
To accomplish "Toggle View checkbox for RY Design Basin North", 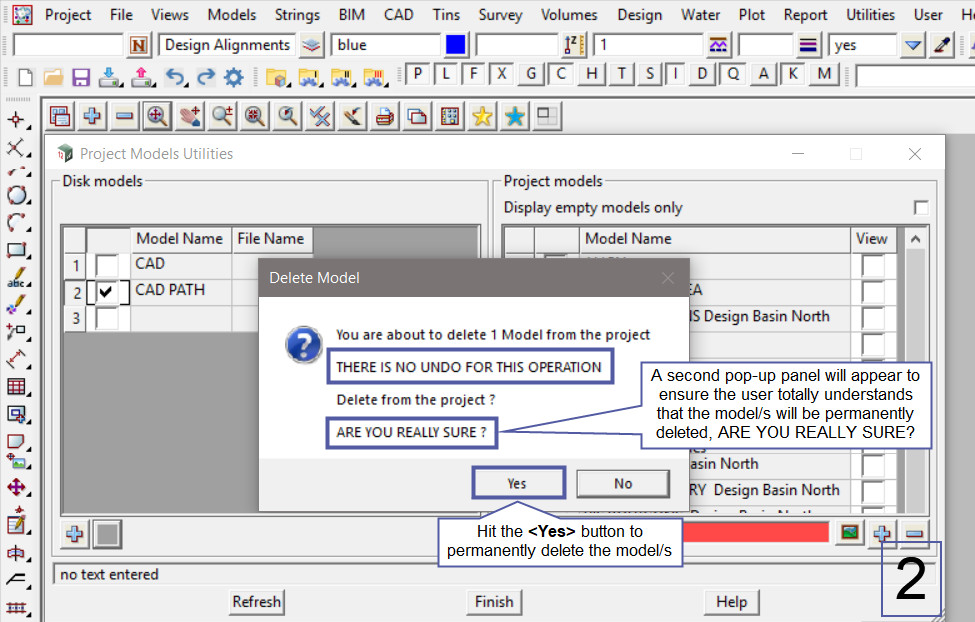I will [873, 491].
